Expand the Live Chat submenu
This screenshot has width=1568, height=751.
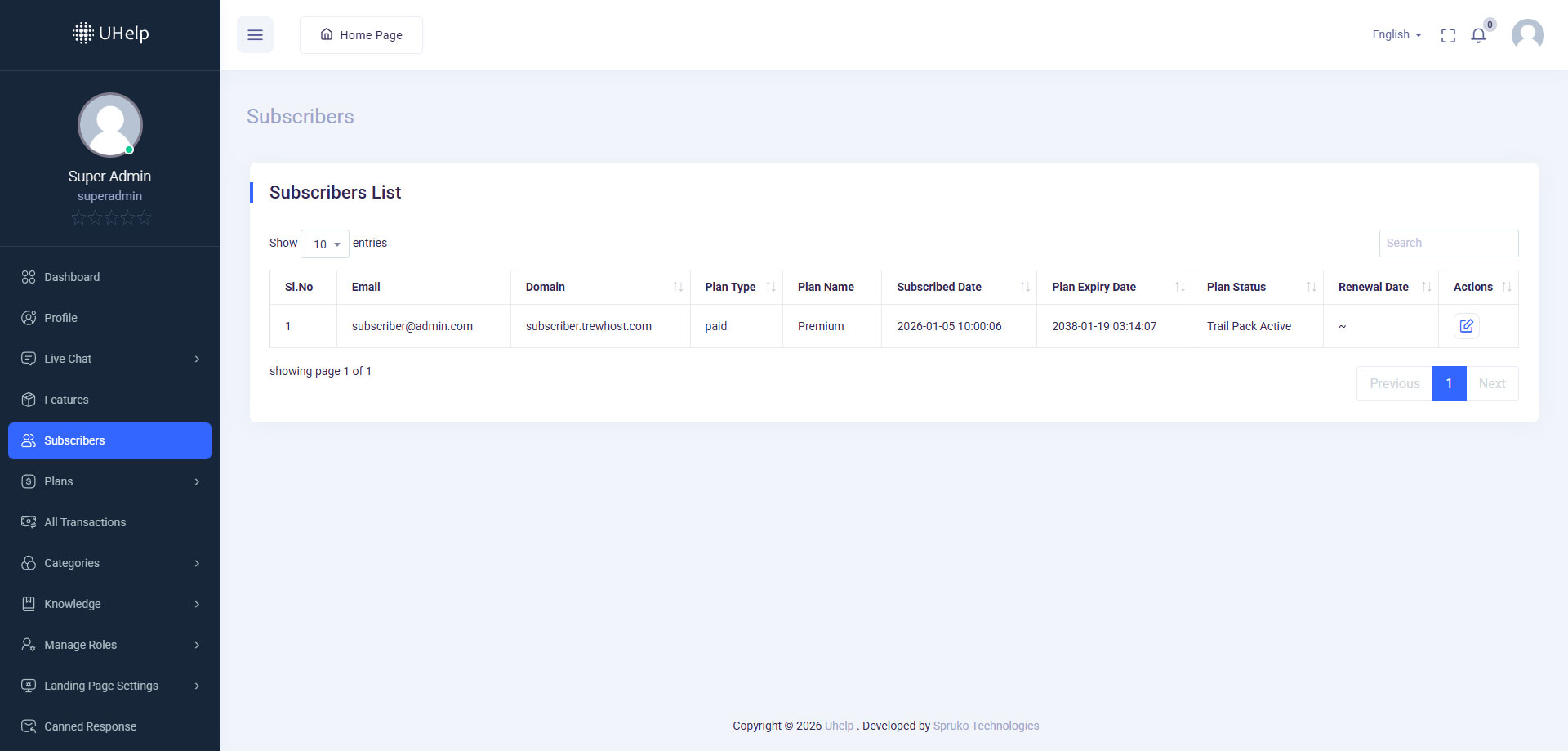[197, 359]
